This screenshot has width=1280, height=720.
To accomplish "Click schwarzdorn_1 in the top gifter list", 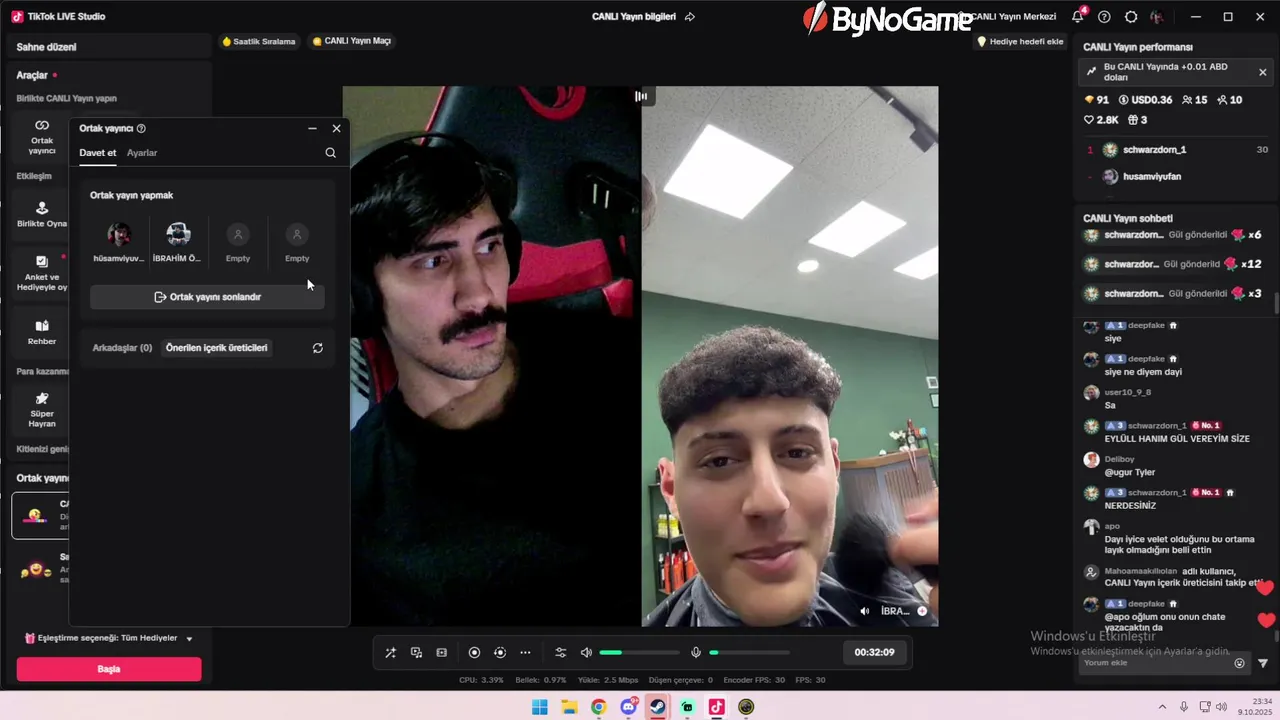I will (1154, 150).
